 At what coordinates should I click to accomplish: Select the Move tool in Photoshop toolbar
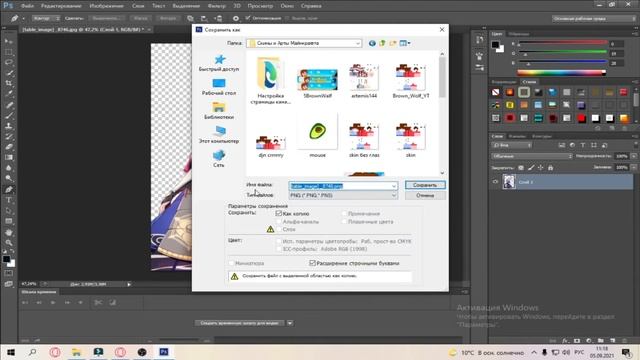pos(9,41)
